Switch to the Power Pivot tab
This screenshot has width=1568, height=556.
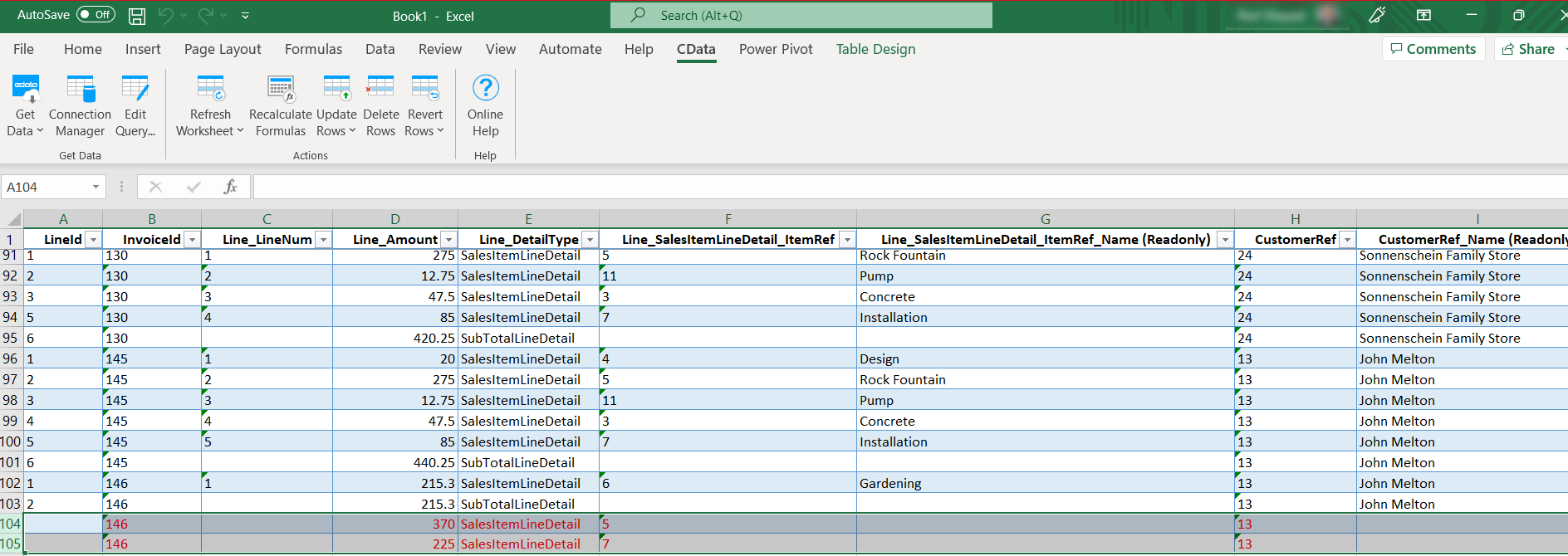(776, 50)
